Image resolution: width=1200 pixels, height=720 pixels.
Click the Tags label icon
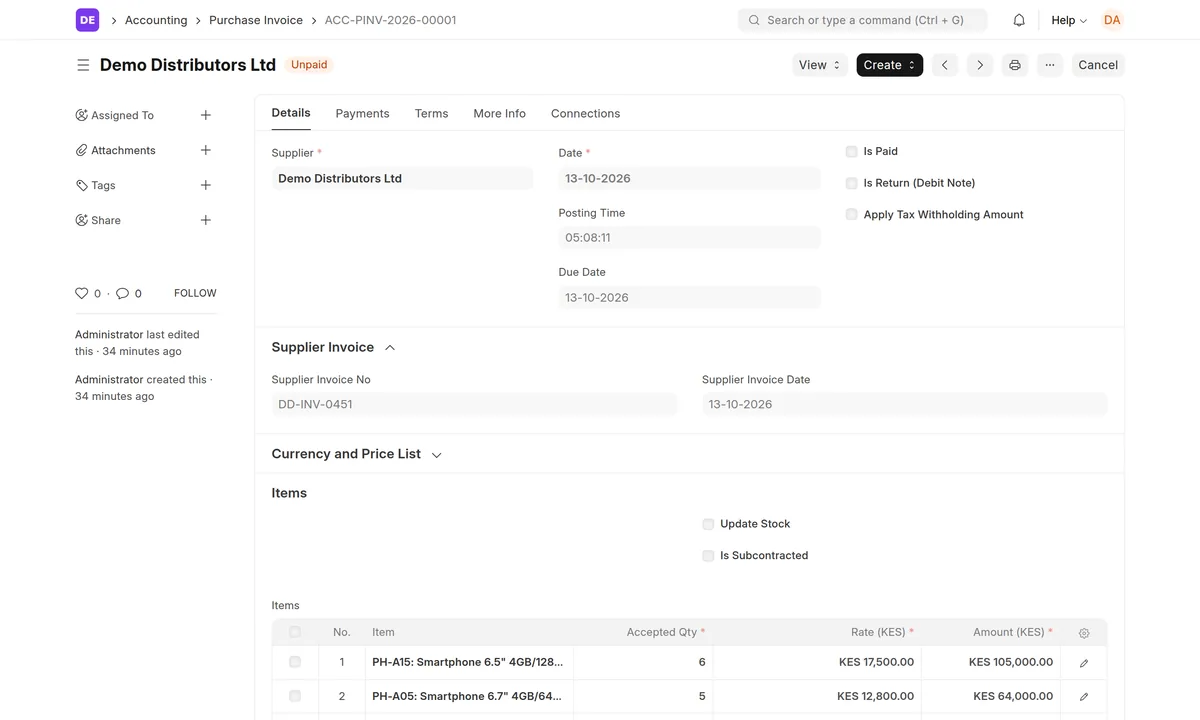click(82, 185)
